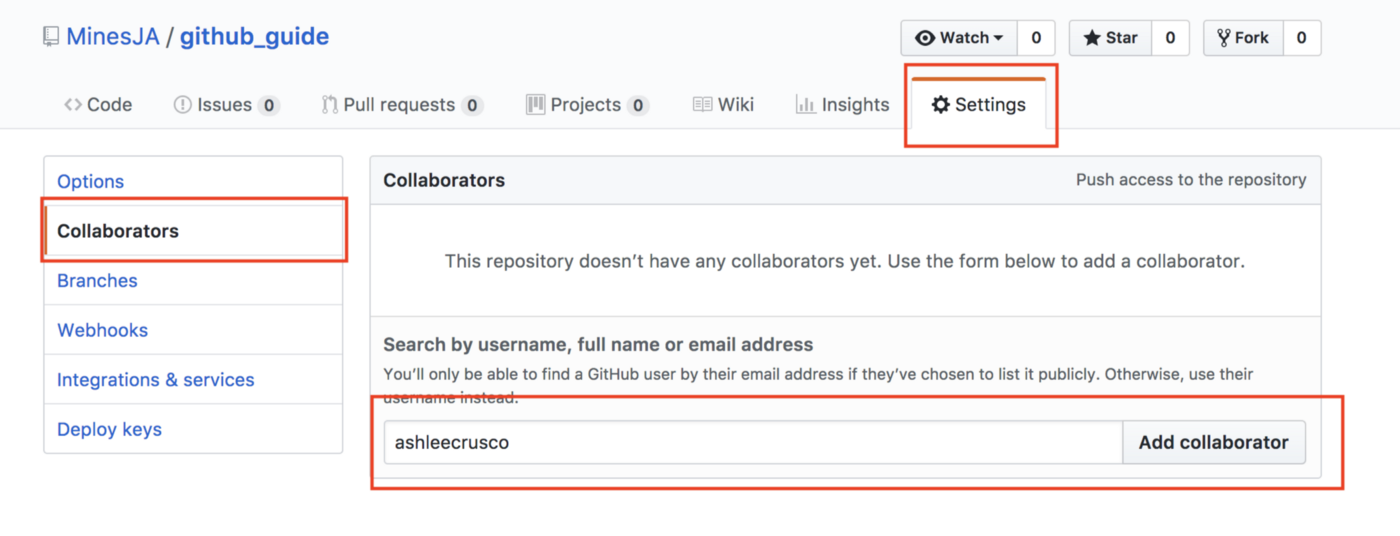This screenshot has width=1400, height=536.
Task: Open the Watch dropdown button
Action: (x=959, y=38)
